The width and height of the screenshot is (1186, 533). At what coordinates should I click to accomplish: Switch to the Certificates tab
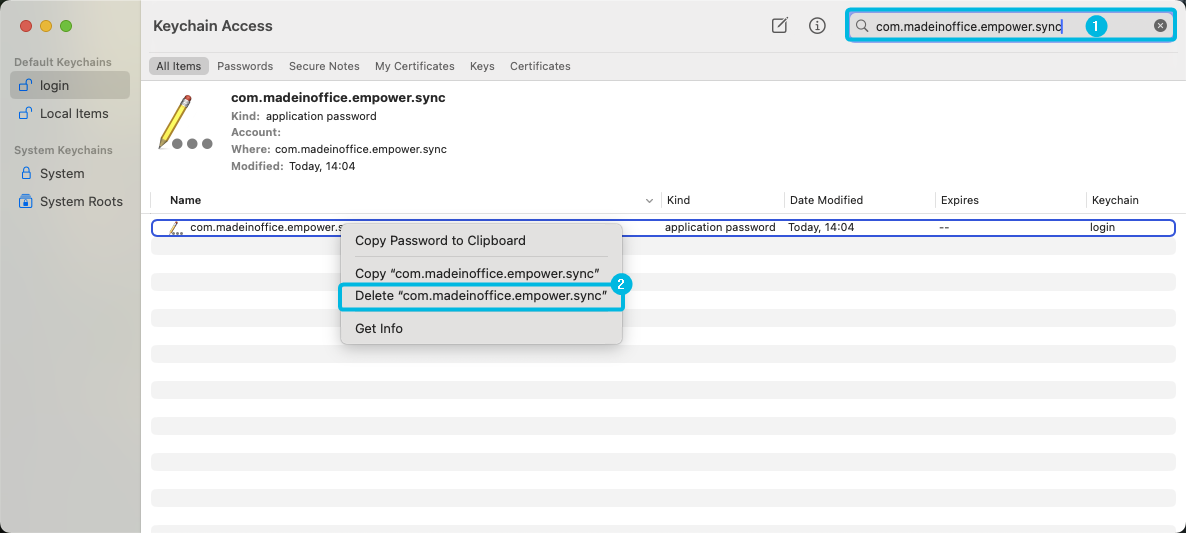[540, 66]
